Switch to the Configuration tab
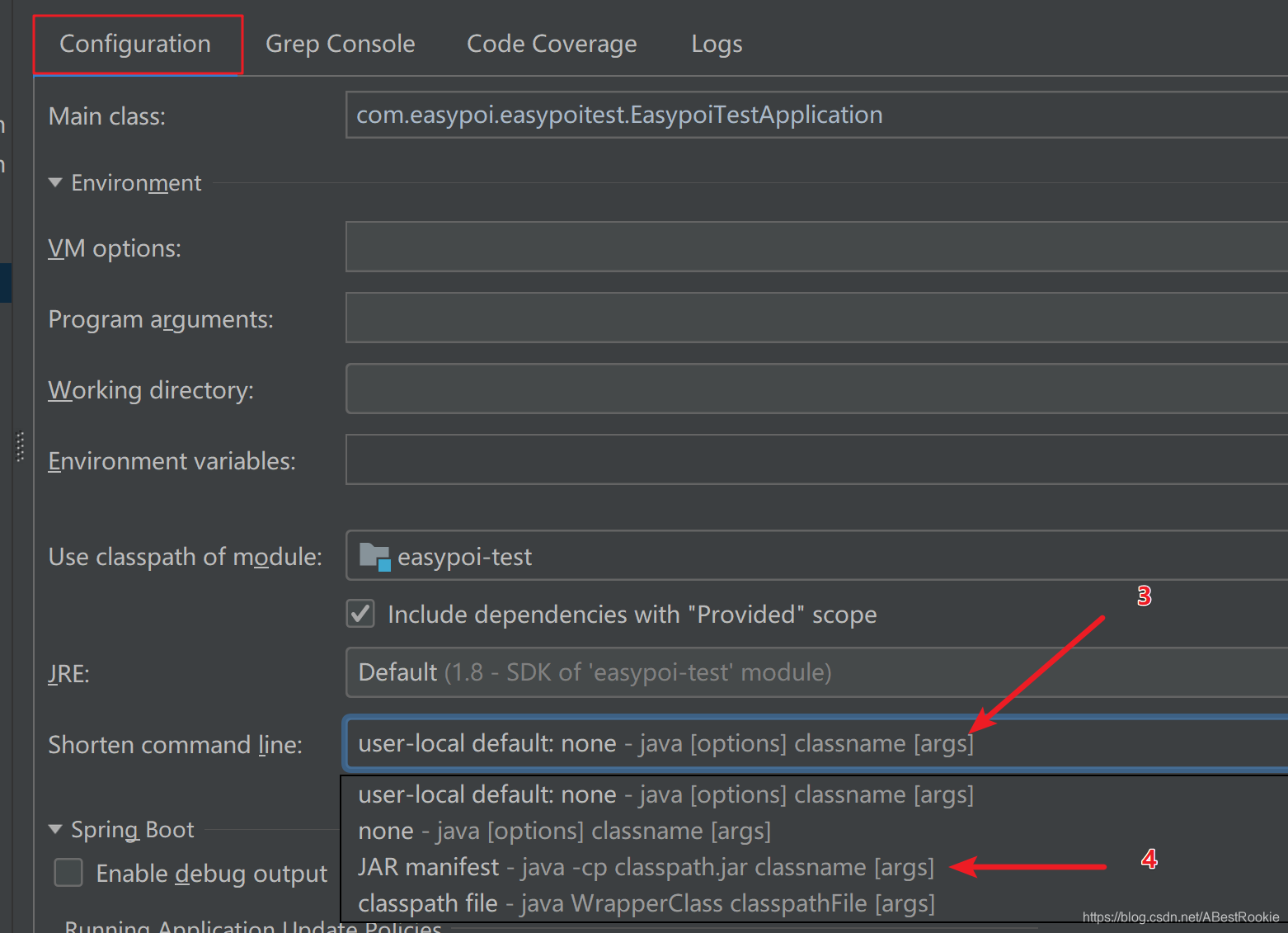The width and height of the screenshot is (1288, 933). click(x=135, y=44)
